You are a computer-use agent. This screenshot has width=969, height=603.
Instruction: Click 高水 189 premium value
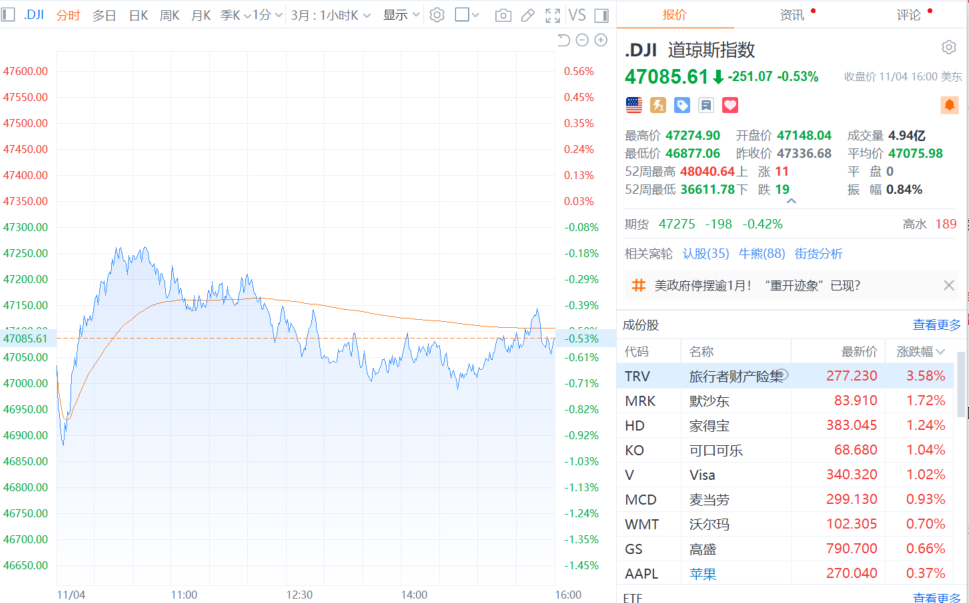[946, 224]
